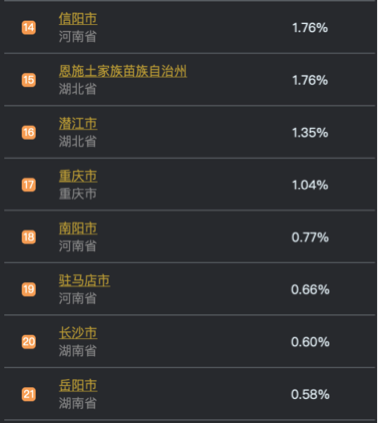The height and width of the screenshot is (424, 378).
Task: Click the orange rank 21 badge
Action: 29,394
